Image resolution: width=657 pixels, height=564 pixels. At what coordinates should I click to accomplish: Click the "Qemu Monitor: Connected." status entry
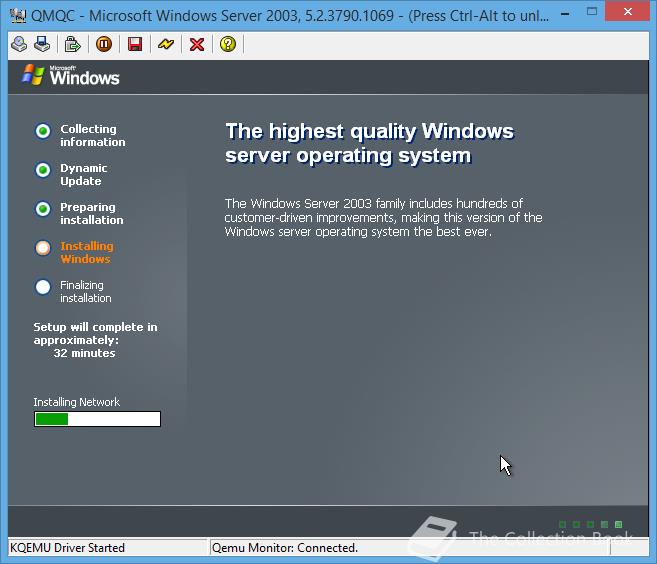[x=285, y=548]
